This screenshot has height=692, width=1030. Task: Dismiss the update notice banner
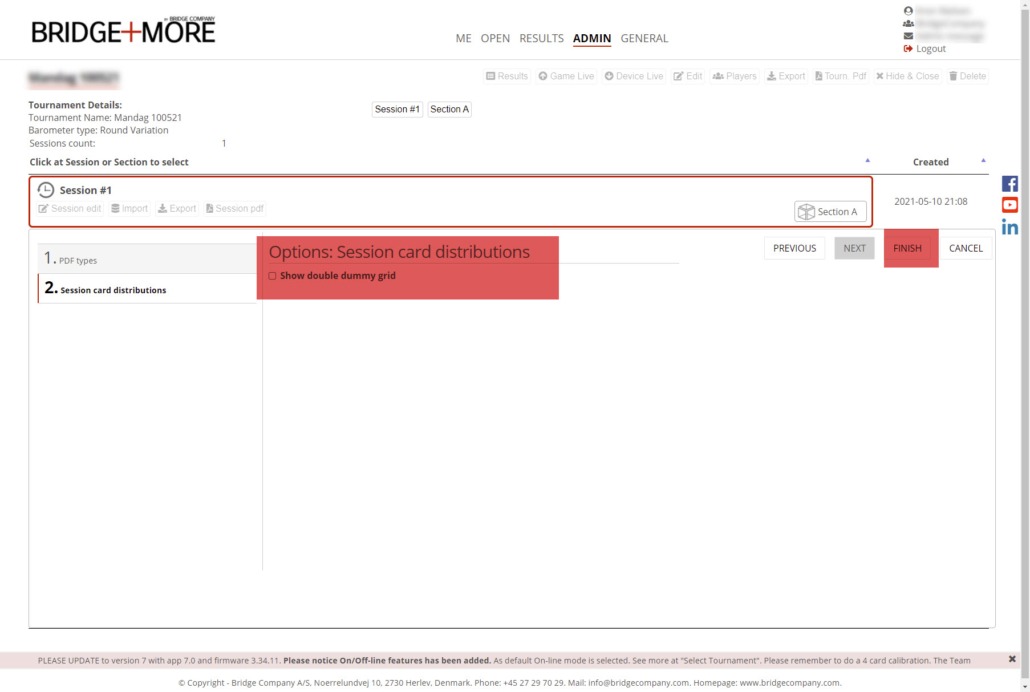(x=1012, y=659)
